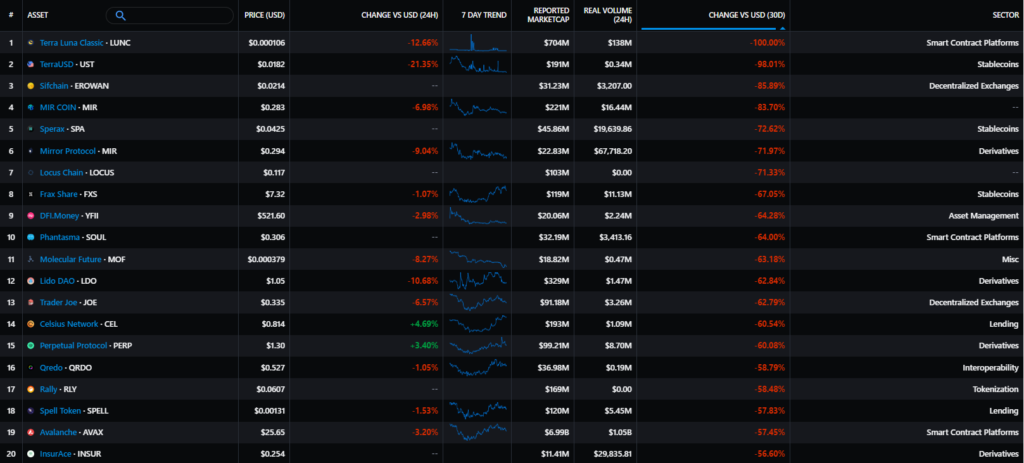Click the Frax Share coin icon

tap(31, 194)
